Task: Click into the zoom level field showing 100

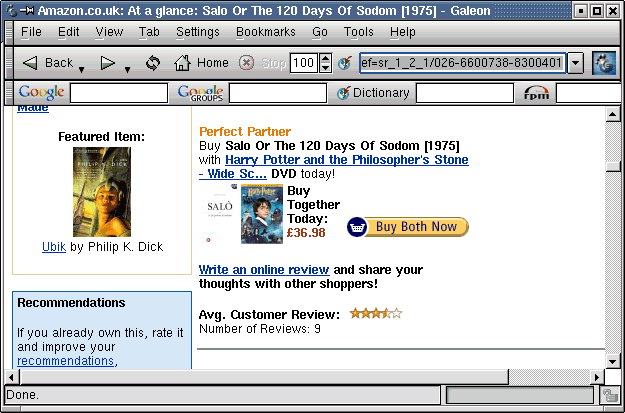Action: point(304,63)
